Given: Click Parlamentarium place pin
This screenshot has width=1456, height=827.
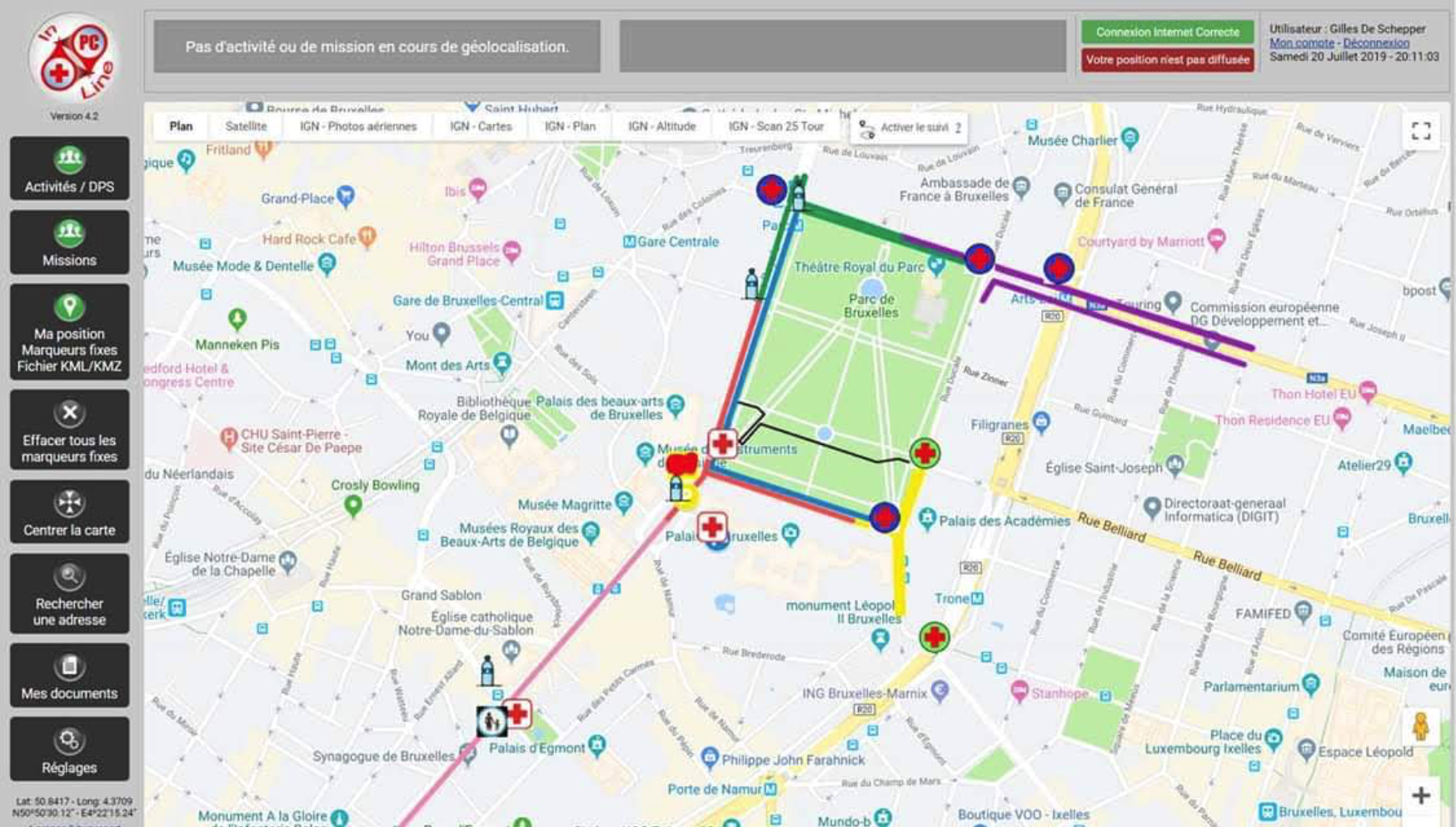Looking at the screenshot, I should 1312,685.
